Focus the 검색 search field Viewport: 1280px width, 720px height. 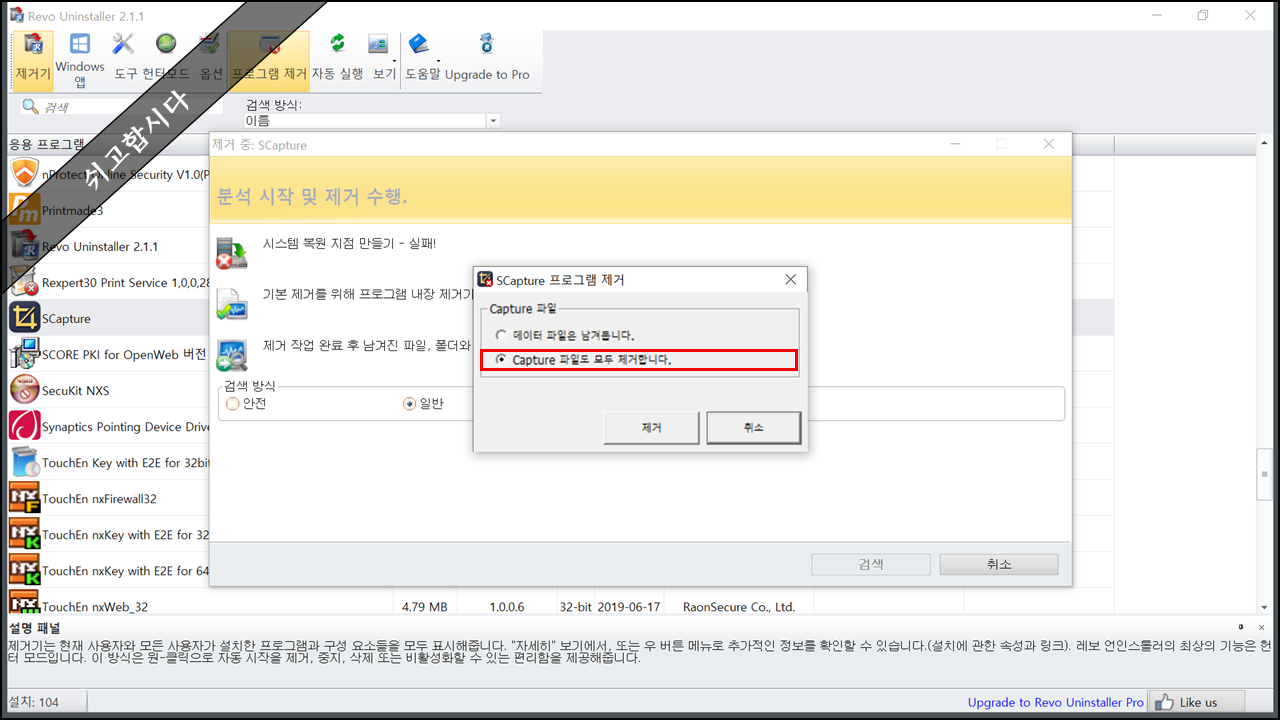pos(120,107)
